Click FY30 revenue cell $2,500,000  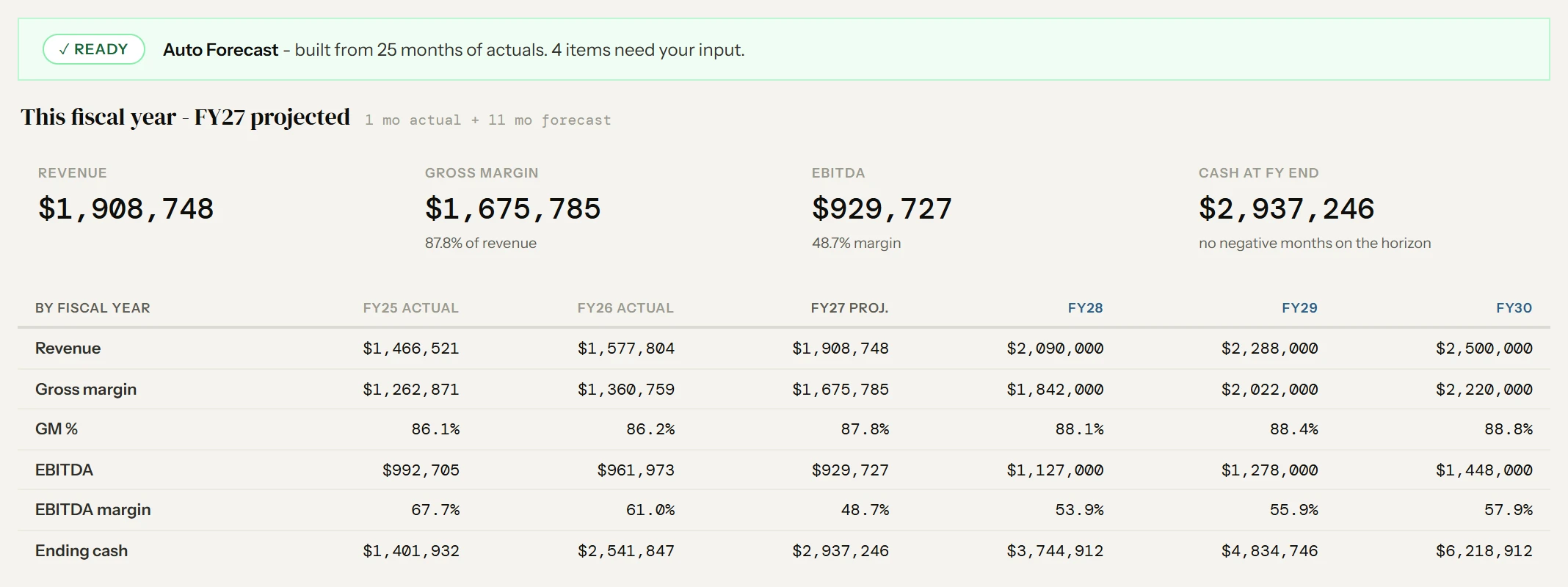click(1484, 349)
